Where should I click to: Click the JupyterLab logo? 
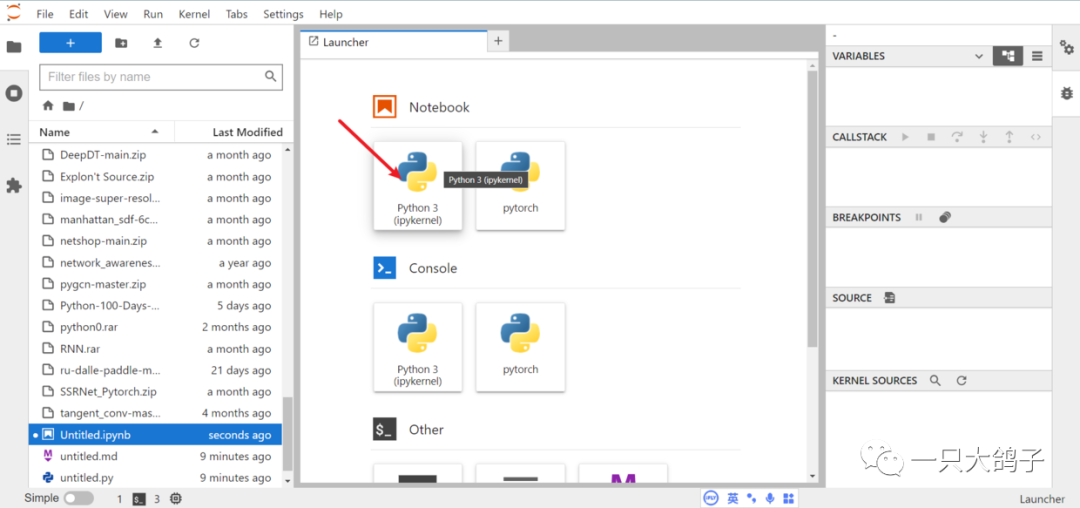click(x=14, y=13)
